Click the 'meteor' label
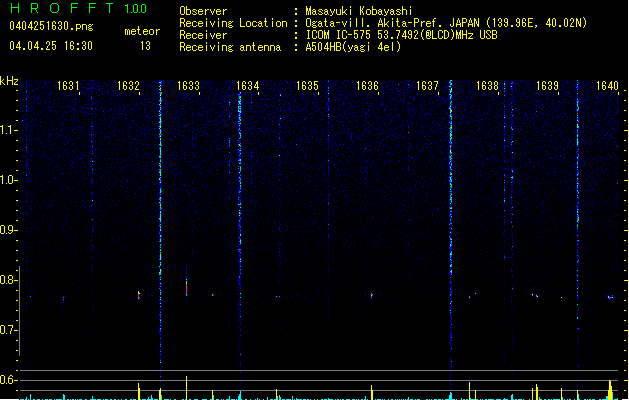This screenshot has height=400, width=629. [x=142, y=31]
